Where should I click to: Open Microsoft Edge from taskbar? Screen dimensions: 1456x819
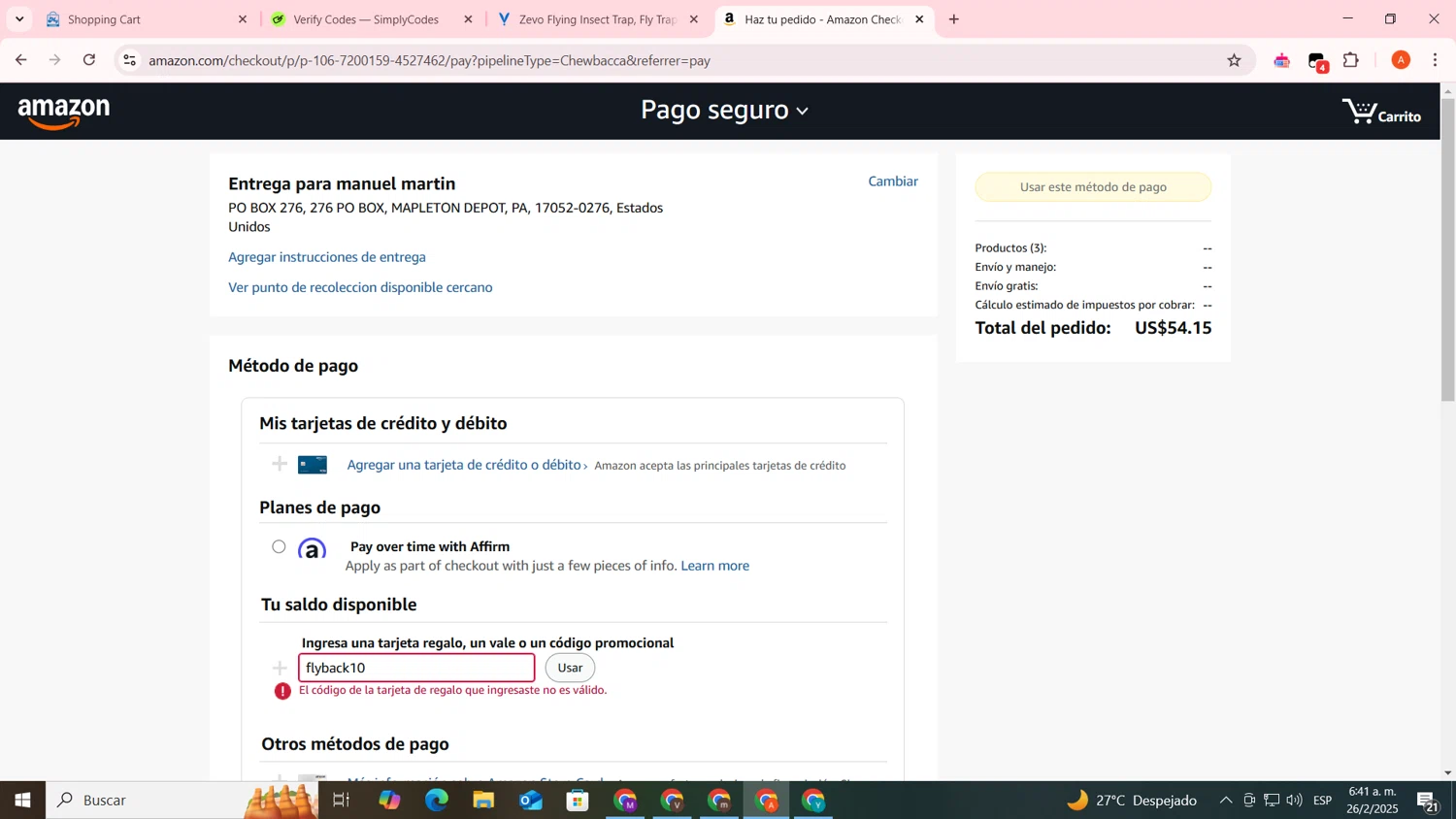click(437, 801)
